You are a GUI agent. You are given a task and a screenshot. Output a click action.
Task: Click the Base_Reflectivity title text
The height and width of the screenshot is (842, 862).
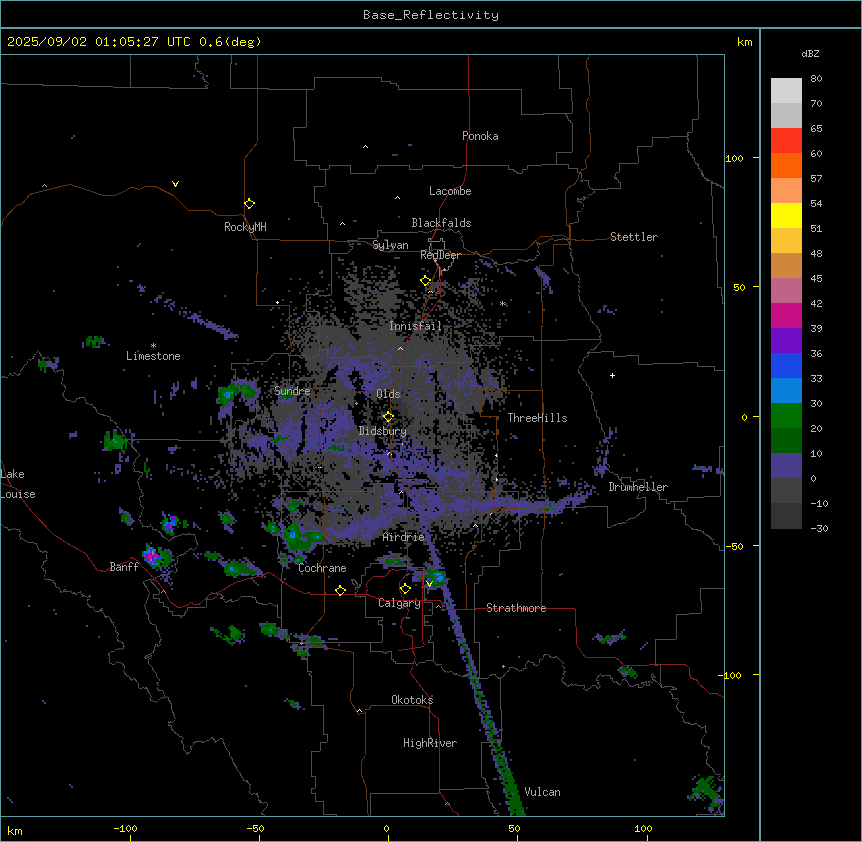431,15
